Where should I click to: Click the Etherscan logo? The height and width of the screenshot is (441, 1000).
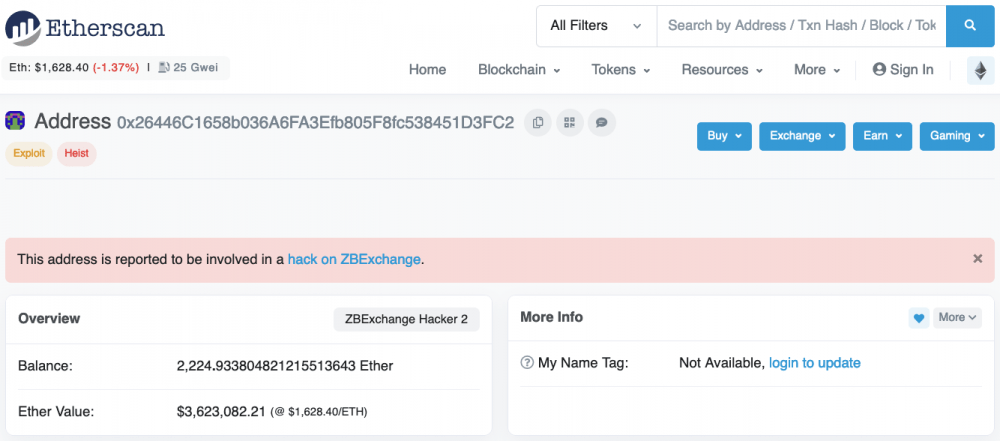85,27
